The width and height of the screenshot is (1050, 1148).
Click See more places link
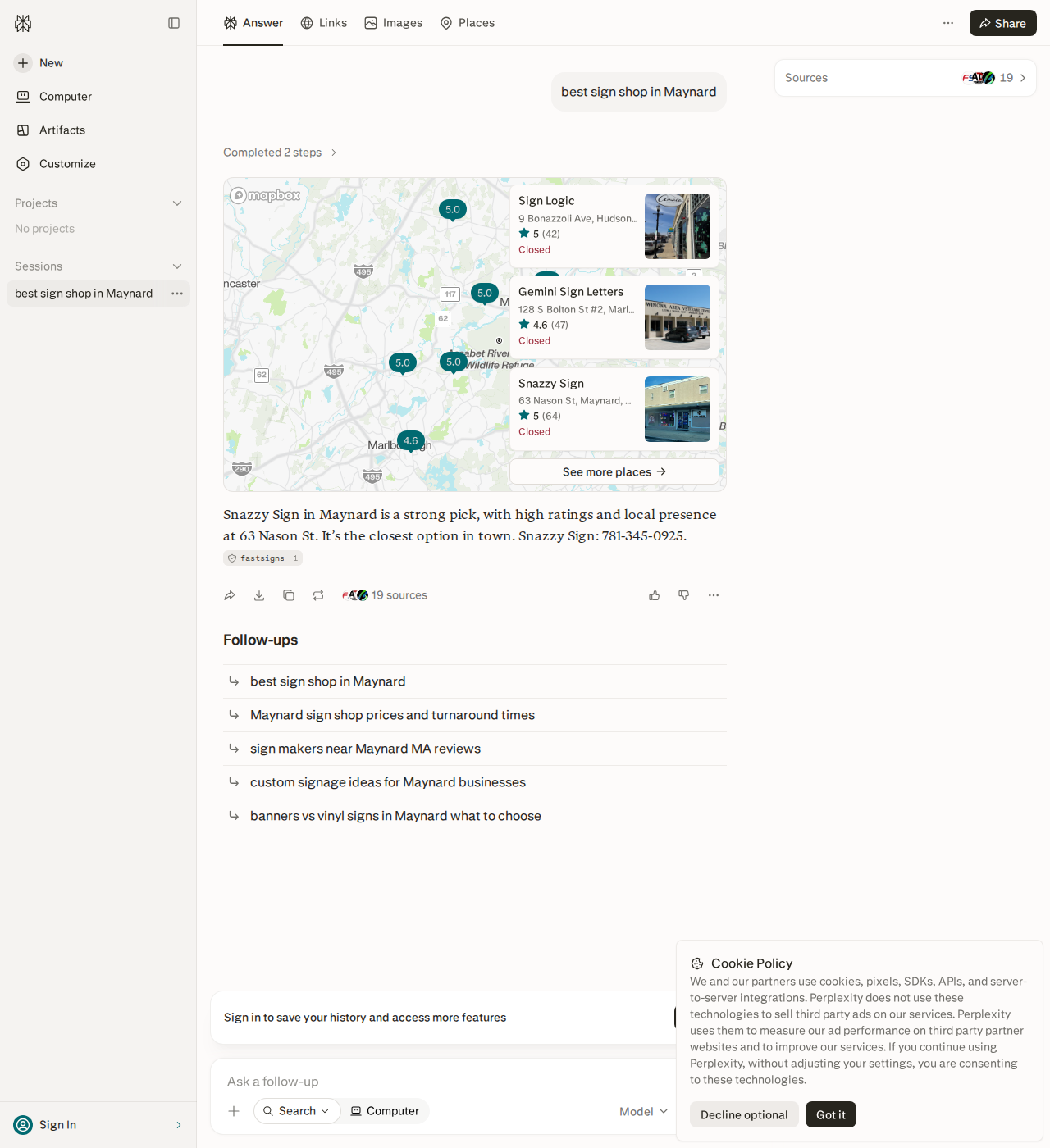(x=614, y=471)
